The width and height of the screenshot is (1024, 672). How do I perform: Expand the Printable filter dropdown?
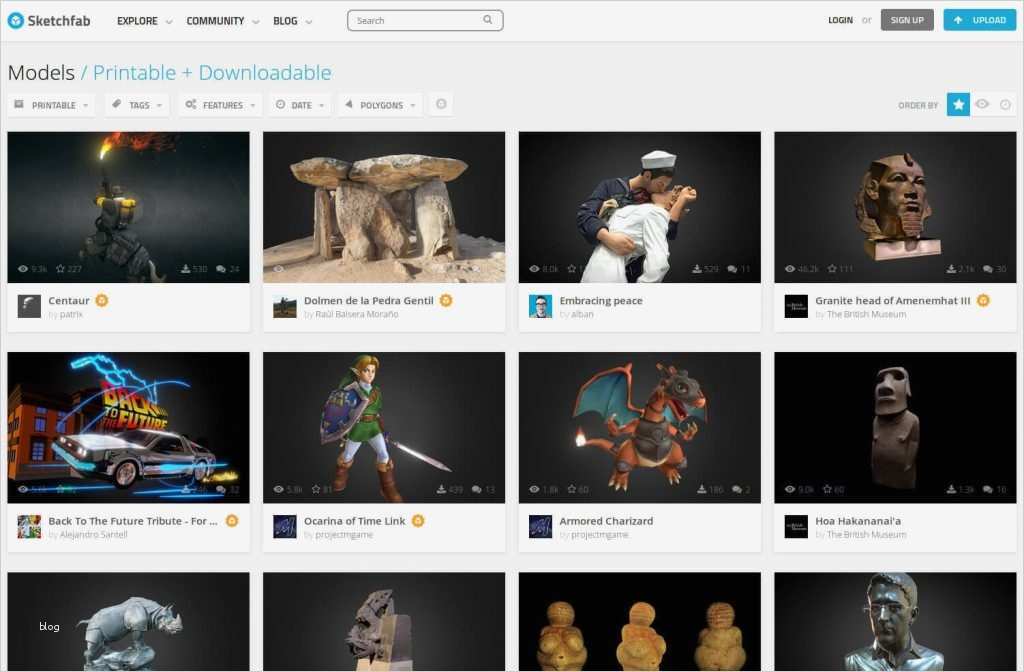(51, 104)
